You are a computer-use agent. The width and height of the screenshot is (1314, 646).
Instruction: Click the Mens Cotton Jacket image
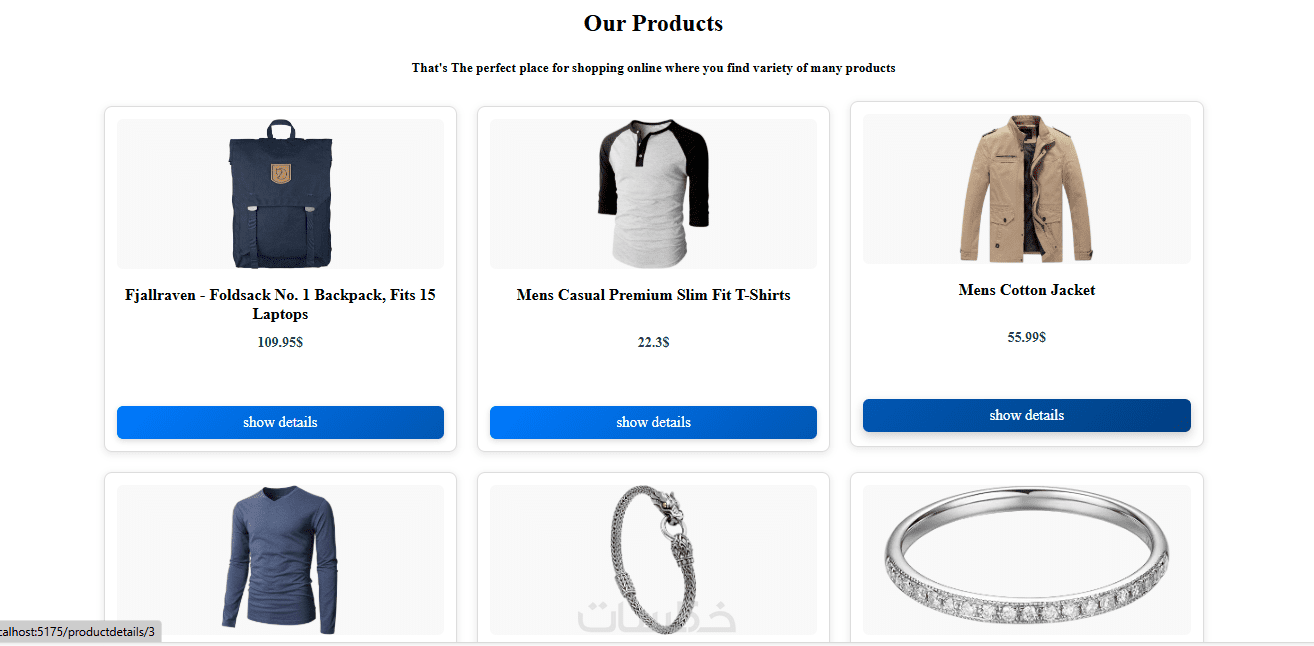[x=1026, y=189]
